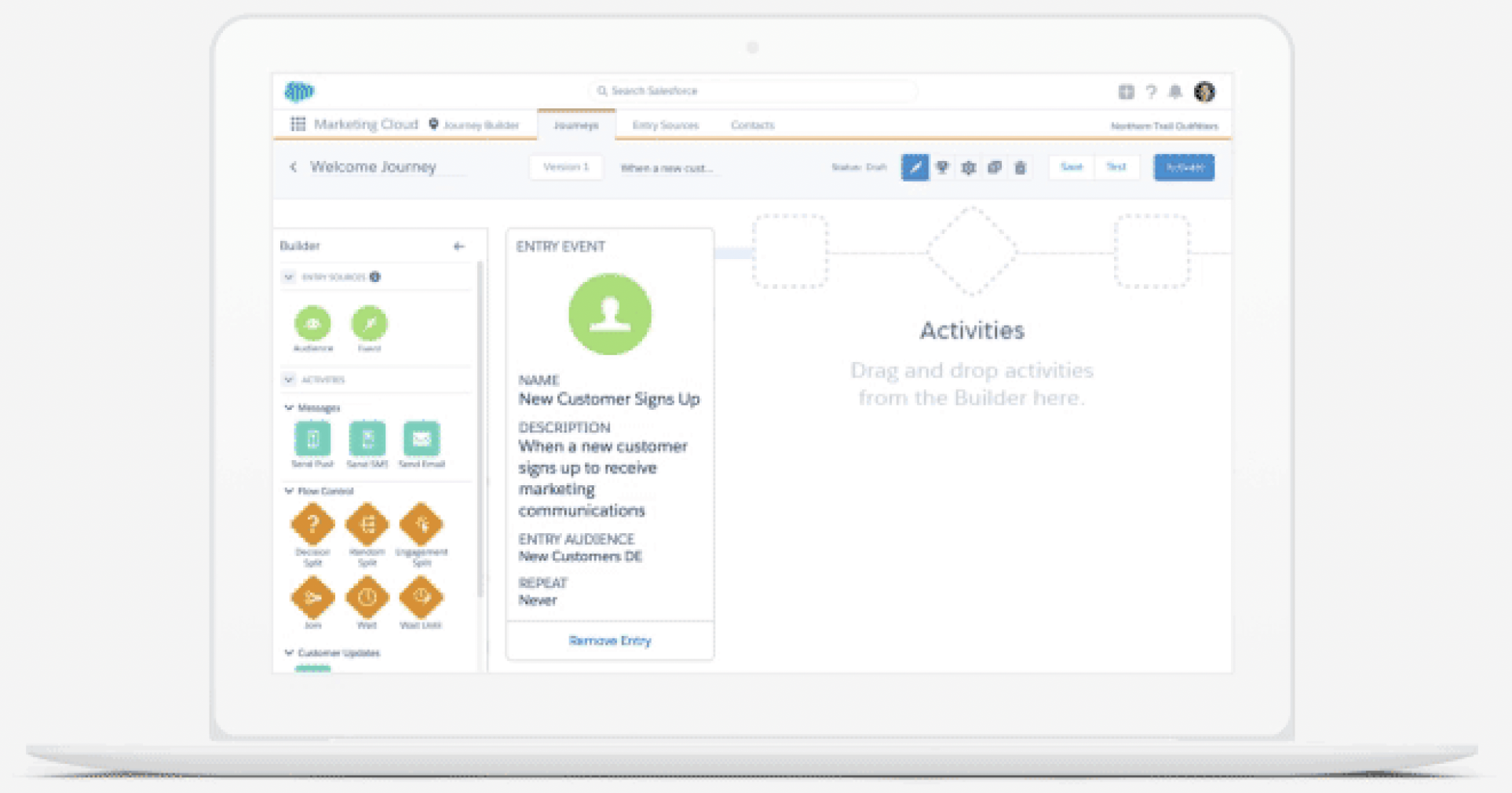
Task: Click the 'New Customer Signs Up' name text
Action: point(609,400)
